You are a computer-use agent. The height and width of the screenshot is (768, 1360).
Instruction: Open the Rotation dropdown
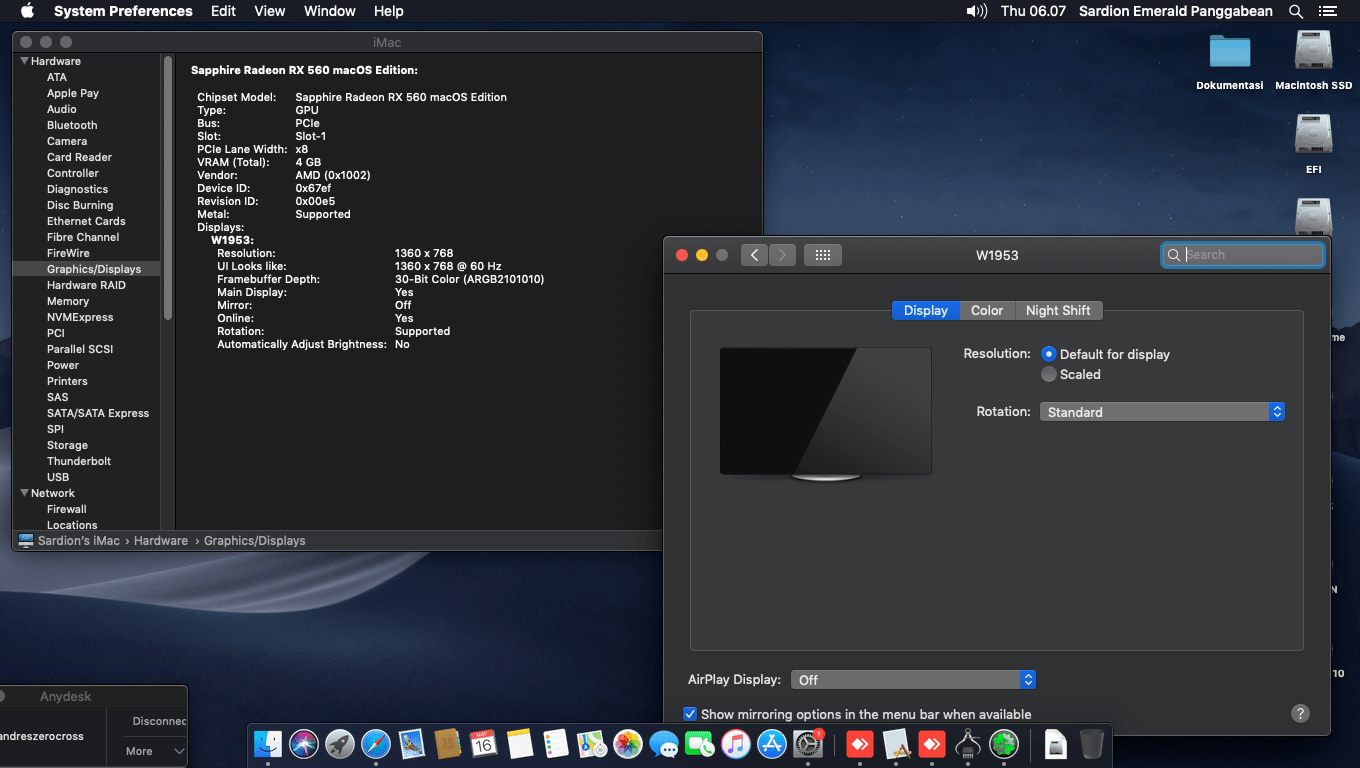click(1162, 412)
